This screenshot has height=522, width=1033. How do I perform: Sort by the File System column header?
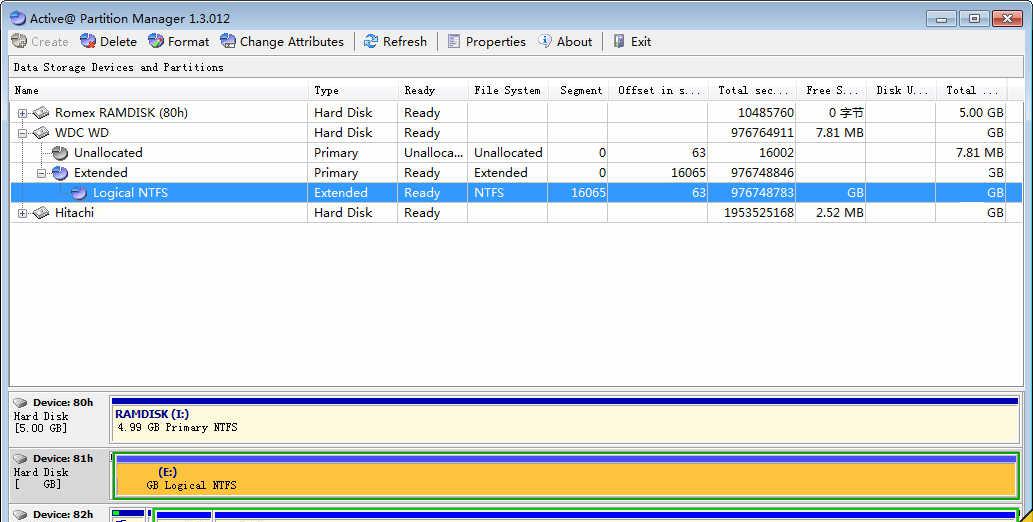[x=508, y=90]
